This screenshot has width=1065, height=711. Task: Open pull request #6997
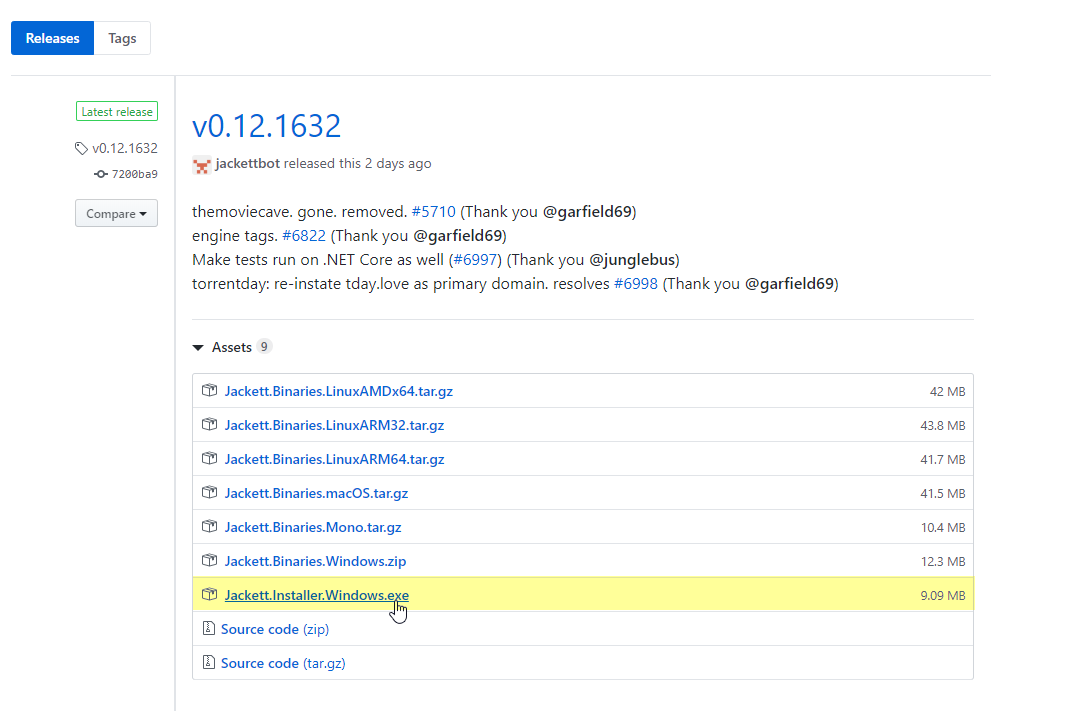coord(475,259)
